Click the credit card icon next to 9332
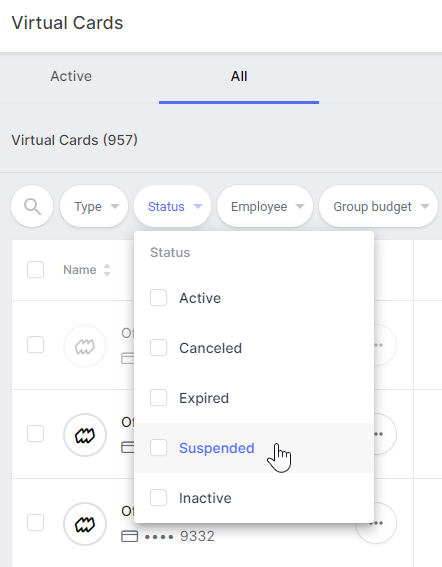Screen dimensions: 442x567 [x=129, y=536]
